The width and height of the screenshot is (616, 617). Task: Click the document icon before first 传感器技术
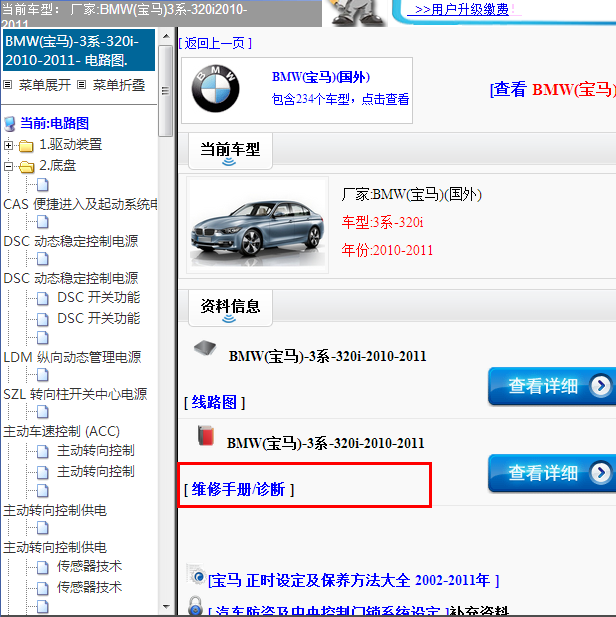(43, 567)
